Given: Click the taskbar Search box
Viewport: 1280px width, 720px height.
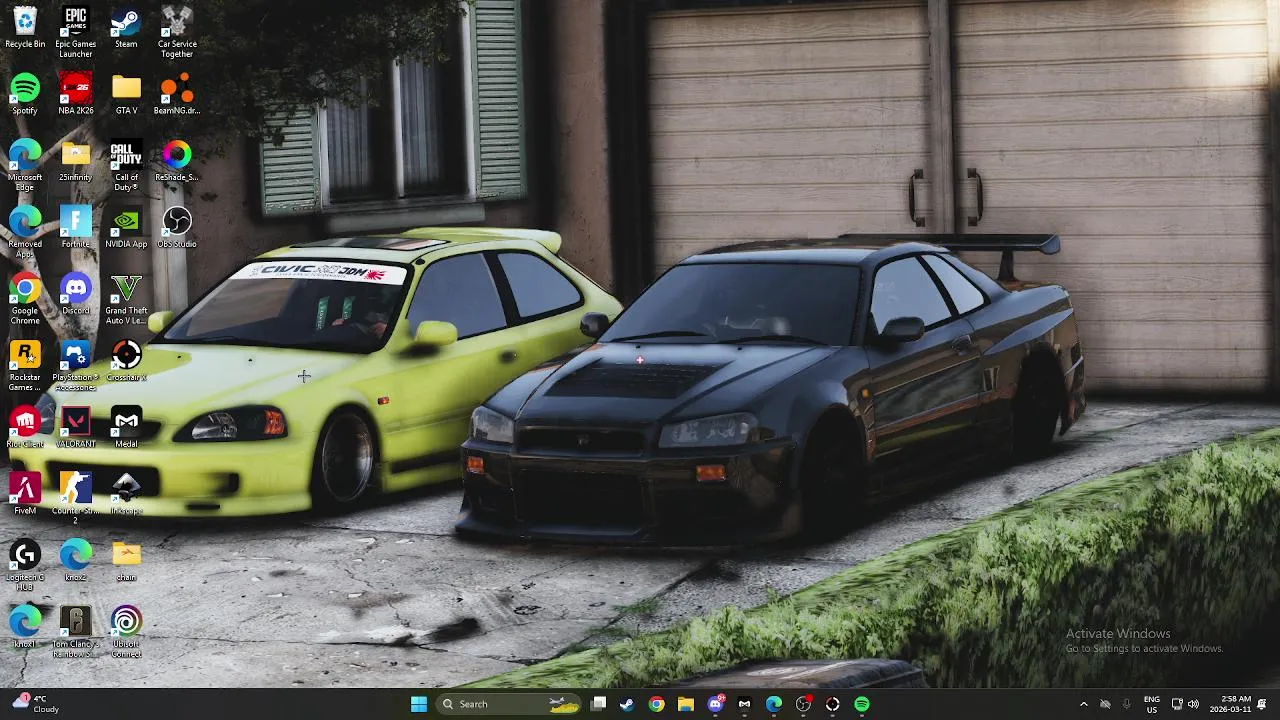Looking at the screenshot, I should click(x=508, y=704).
